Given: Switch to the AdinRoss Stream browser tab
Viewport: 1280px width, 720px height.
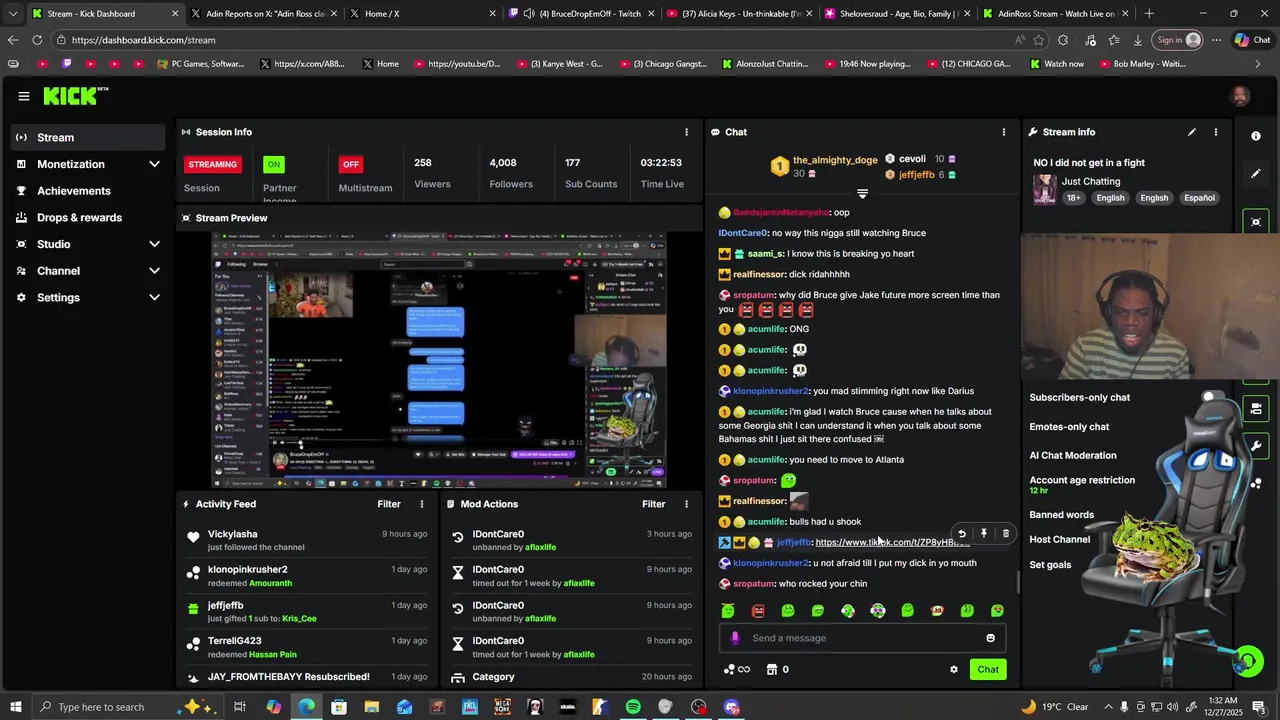Looking at the screenshot, I should [1053, 14].
